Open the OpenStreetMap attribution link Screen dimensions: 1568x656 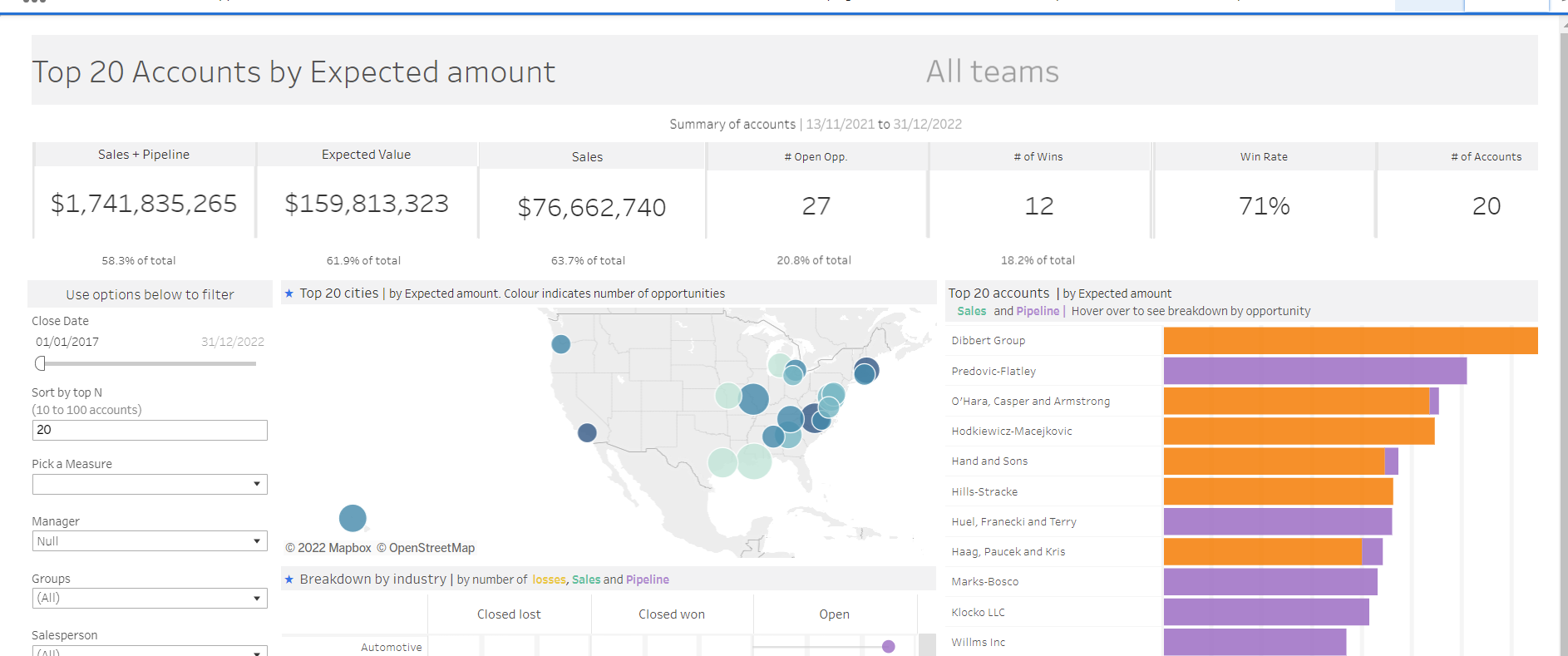(x=431, y=548)
